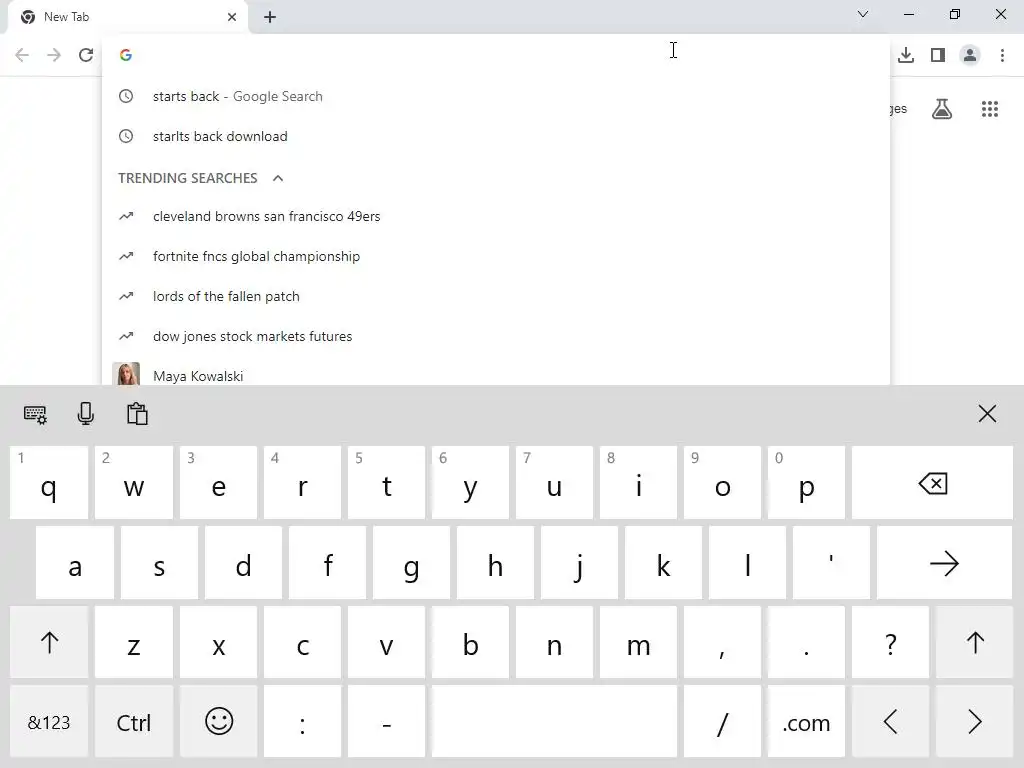
Task: Open the Search Labs flask icon
Action: click(942, 109)
